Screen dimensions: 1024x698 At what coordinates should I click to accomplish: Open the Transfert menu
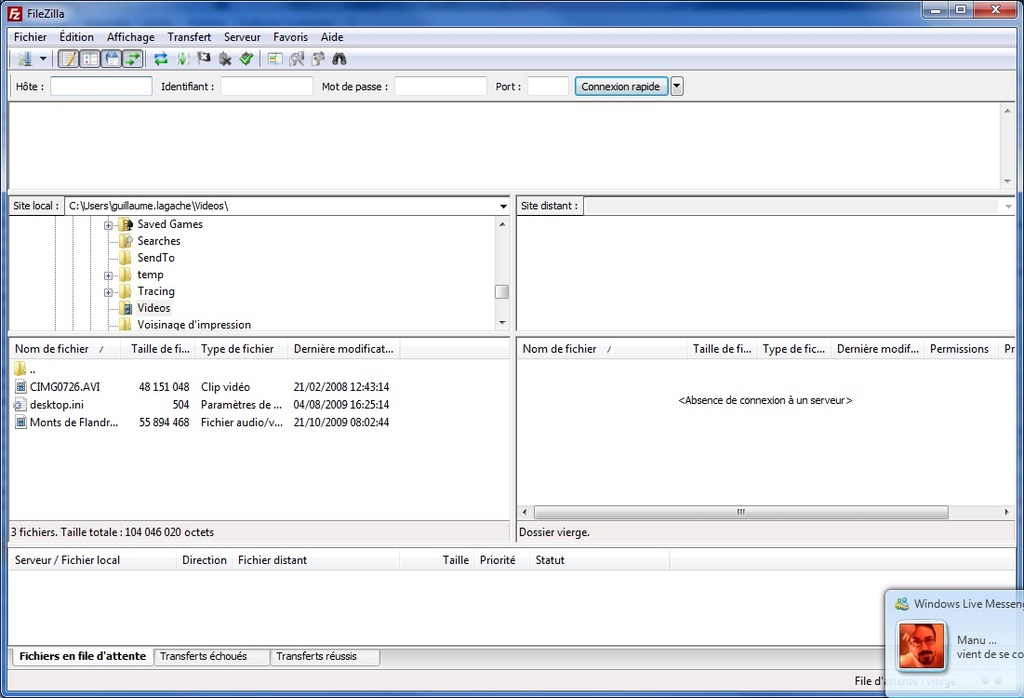[189, 37]
